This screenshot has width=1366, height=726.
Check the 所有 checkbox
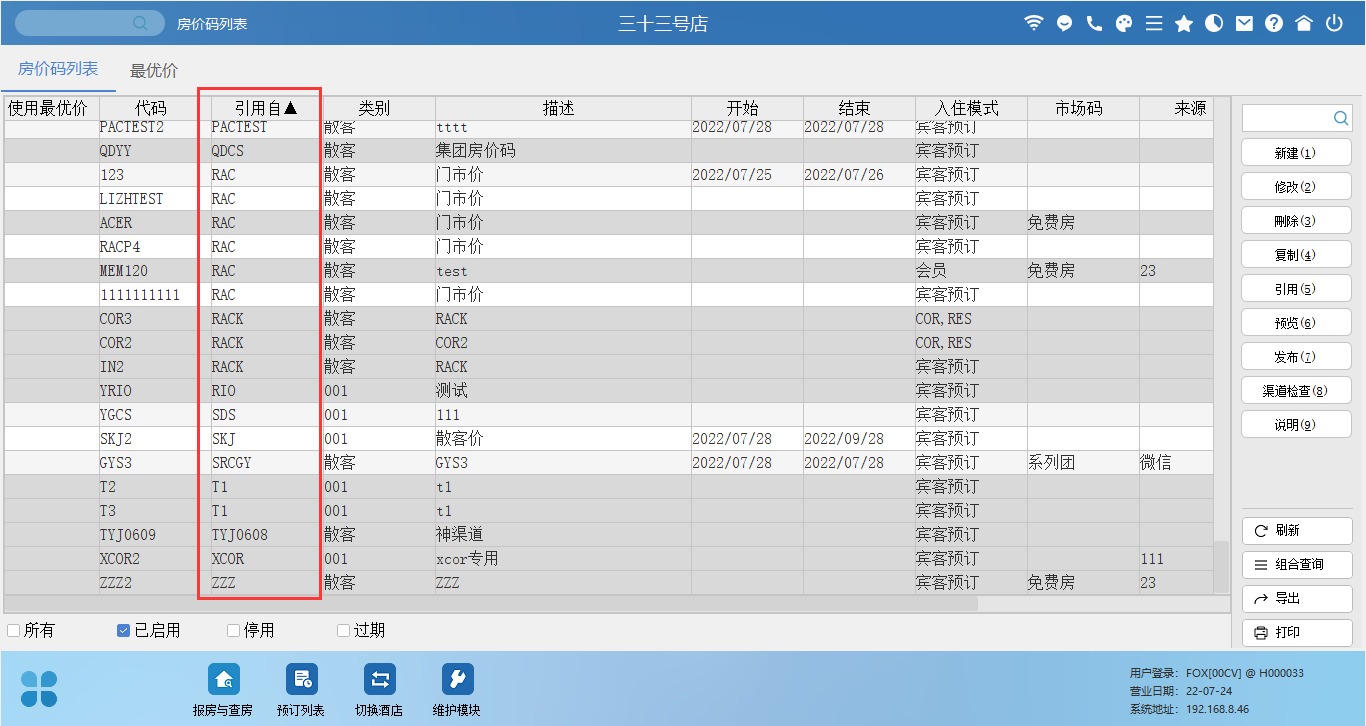(14, 631)
